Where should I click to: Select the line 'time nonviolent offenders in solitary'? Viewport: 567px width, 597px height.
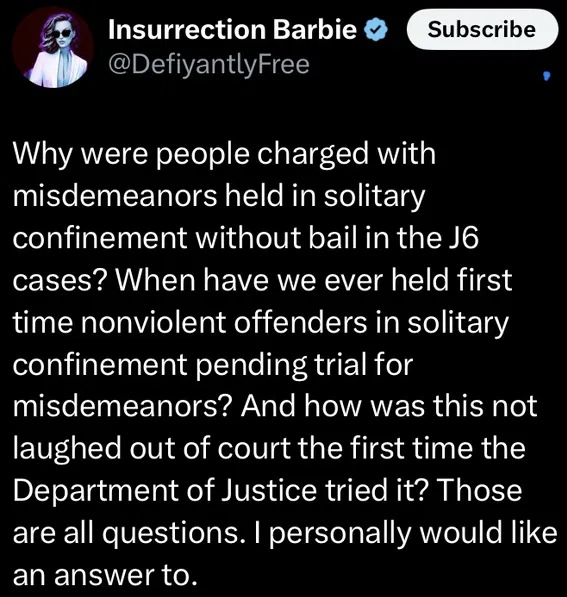pyautogui.click(x=261, y=324)
